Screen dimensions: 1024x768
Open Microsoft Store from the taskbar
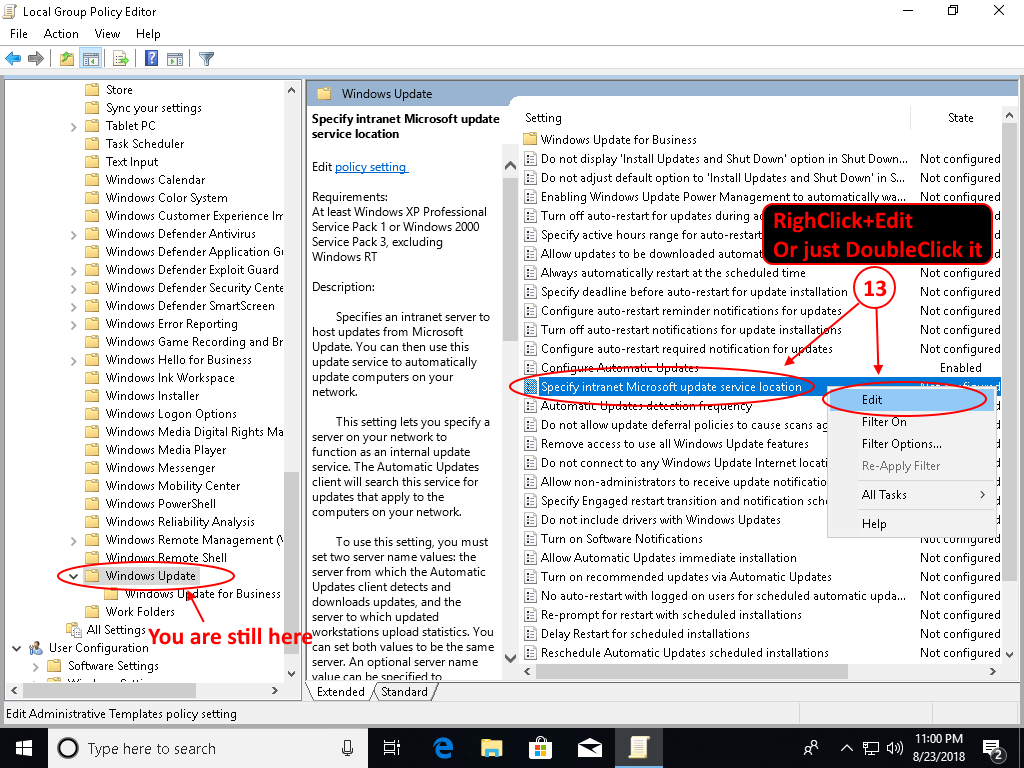coord(540,748)
